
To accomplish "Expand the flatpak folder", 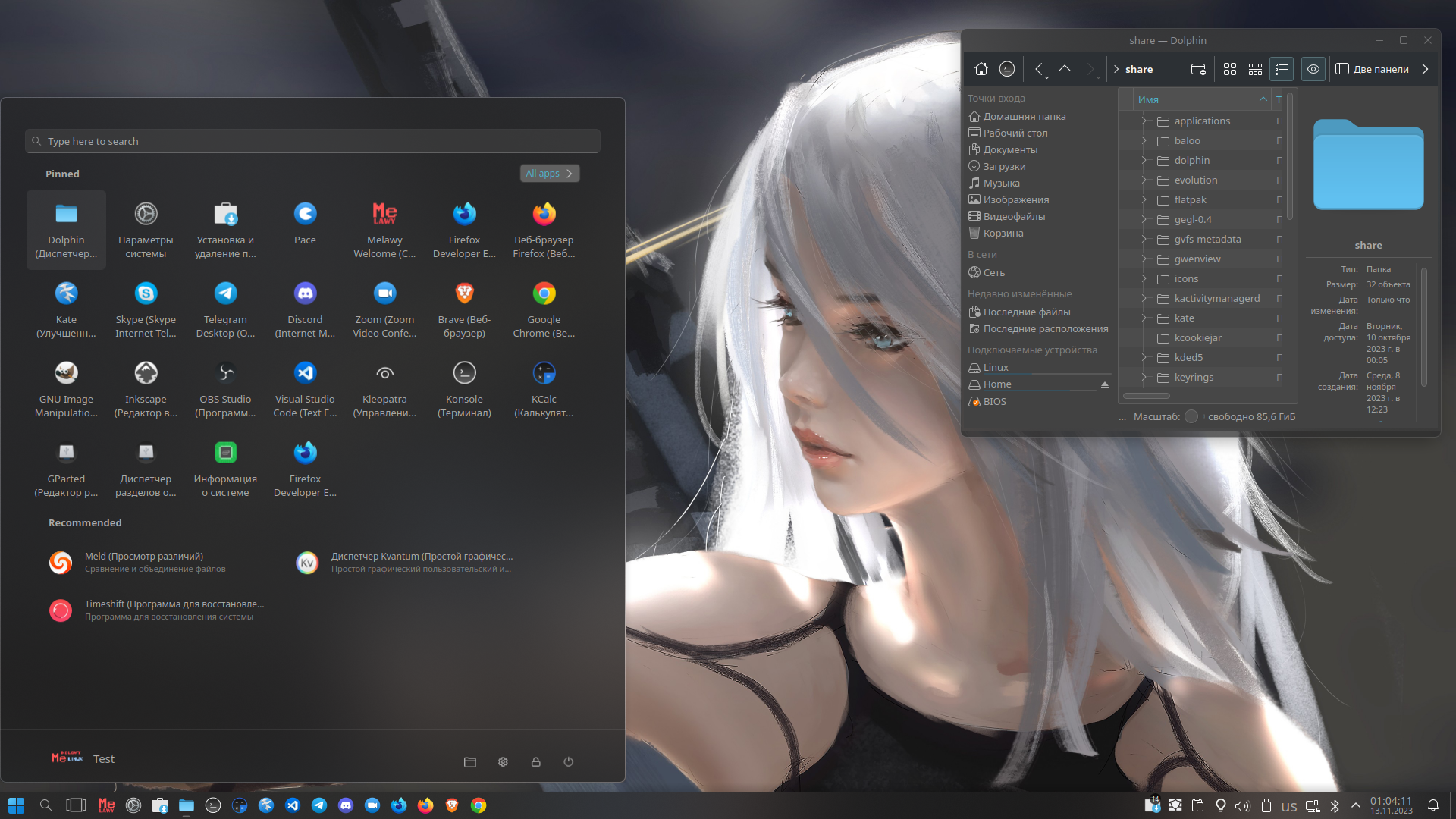I will pos(1144,200).
